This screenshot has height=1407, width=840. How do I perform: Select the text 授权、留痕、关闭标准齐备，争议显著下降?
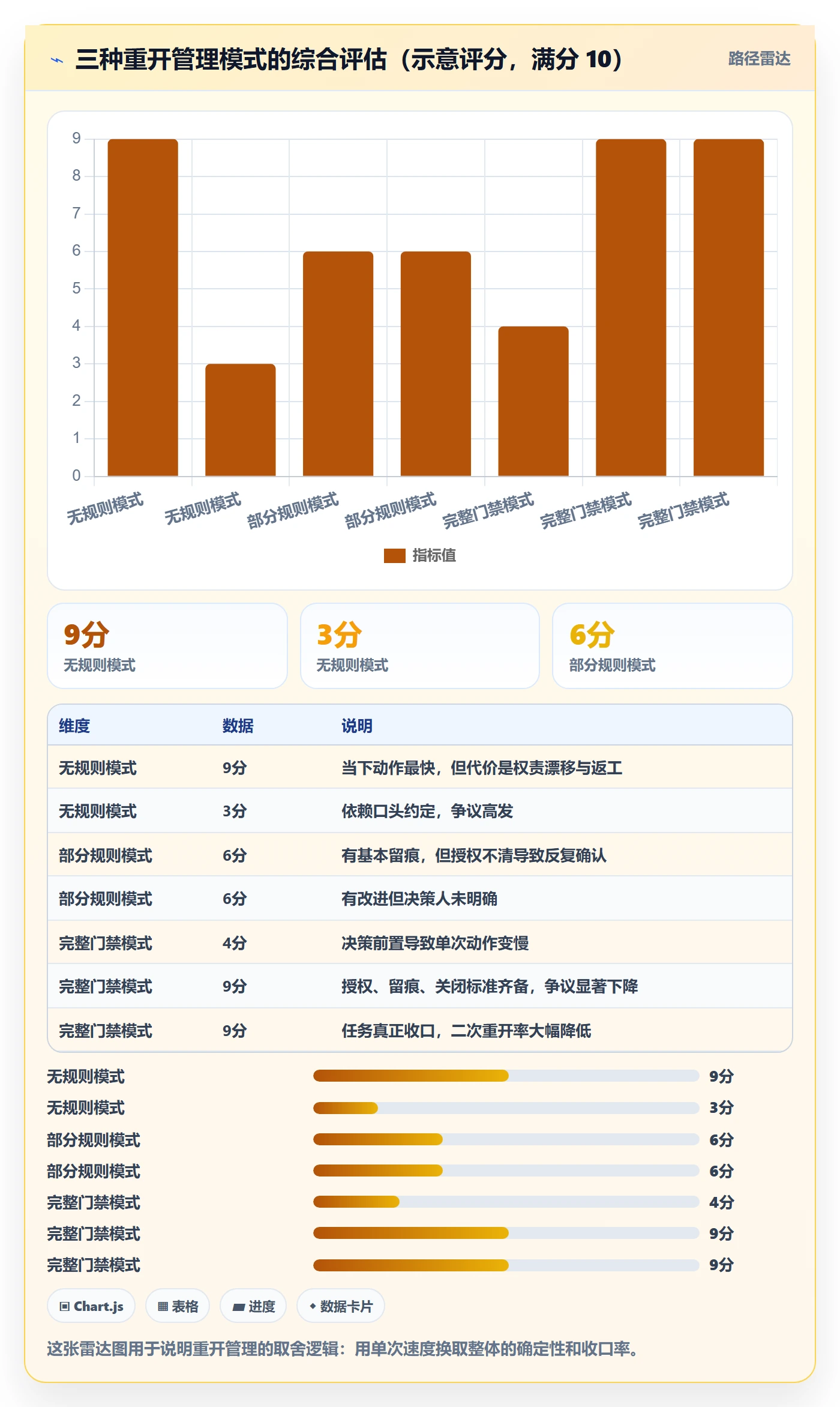(x=490, y=986)
